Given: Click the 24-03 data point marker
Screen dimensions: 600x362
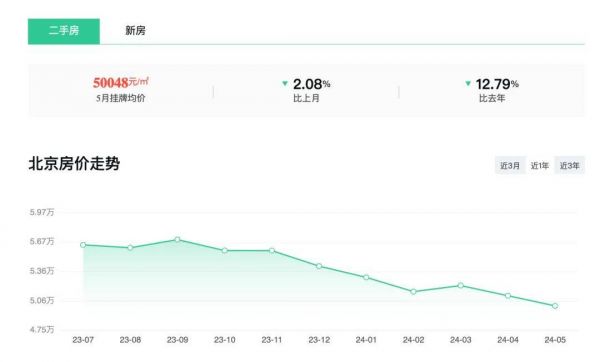Looking at the screenshot, I should coord(461,285).
